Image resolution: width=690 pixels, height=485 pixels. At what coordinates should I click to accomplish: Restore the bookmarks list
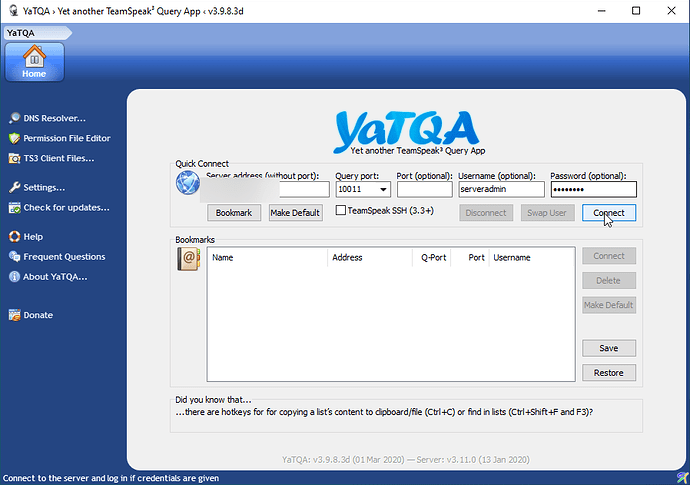608,373
